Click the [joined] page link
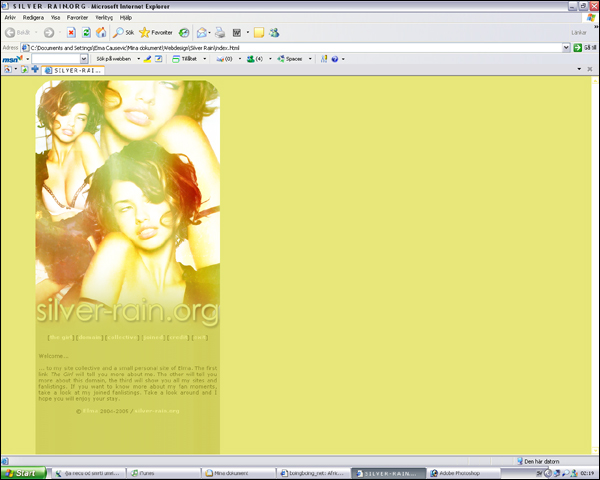600x480 pixels. pos(153,338)
